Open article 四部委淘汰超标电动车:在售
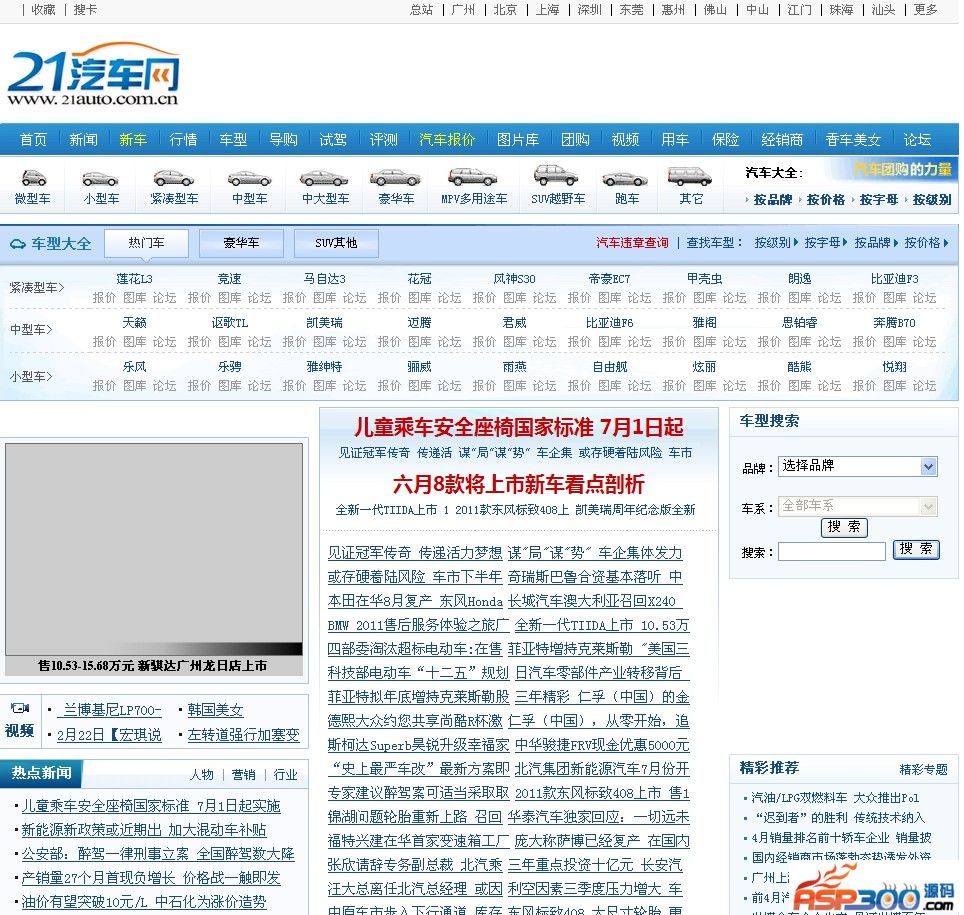 [415, 649]
